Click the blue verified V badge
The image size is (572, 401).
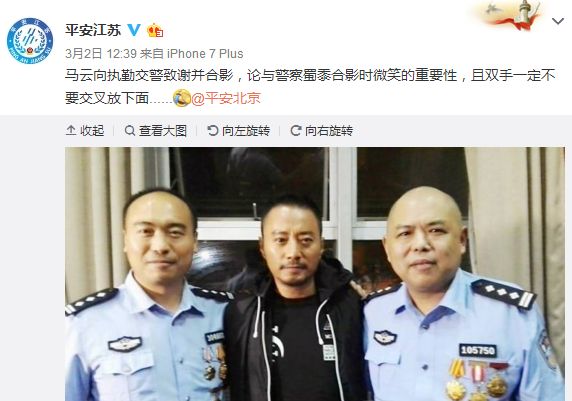tap(134, 30)
